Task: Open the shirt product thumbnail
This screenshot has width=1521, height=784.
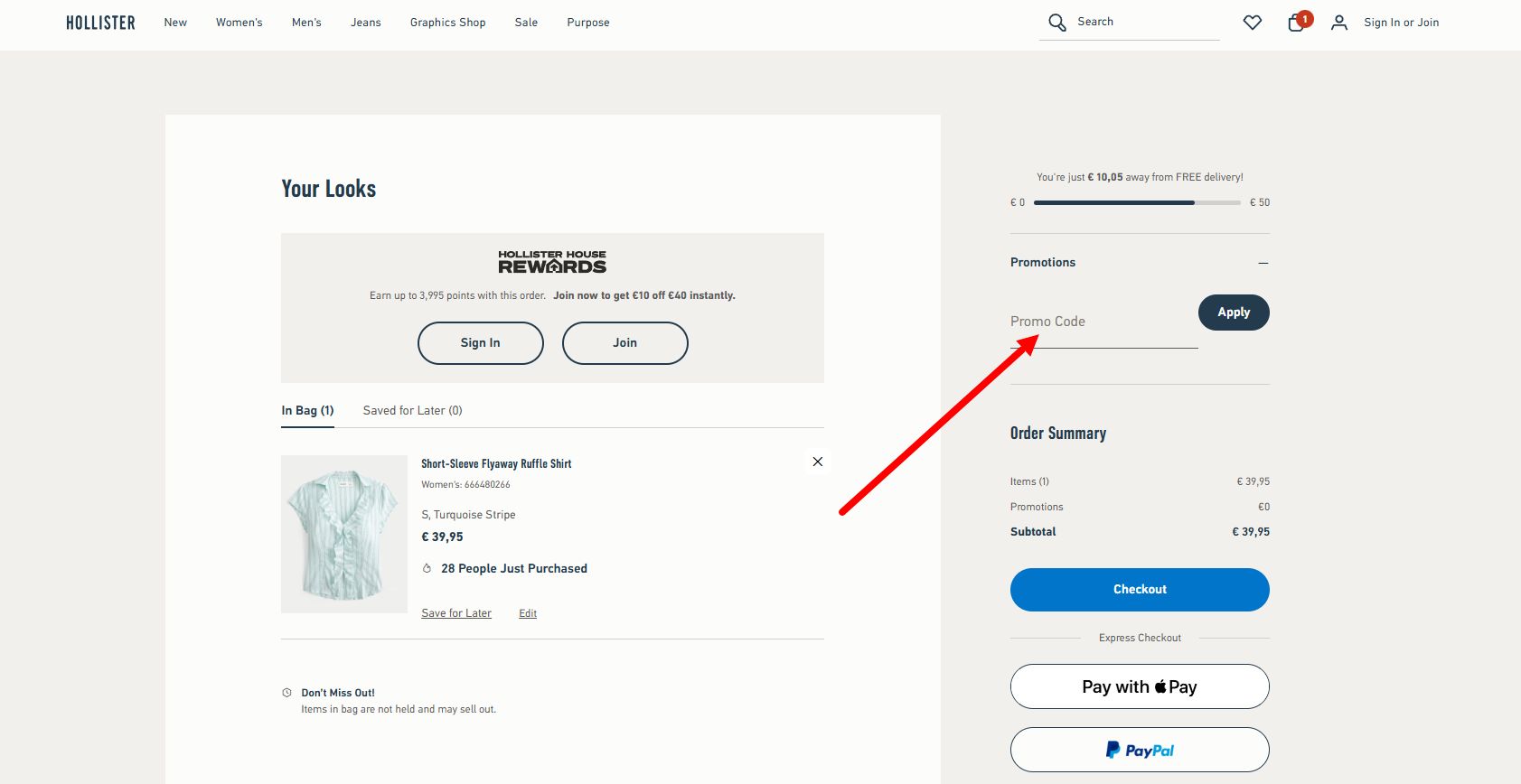Action: tap(344, 534)
